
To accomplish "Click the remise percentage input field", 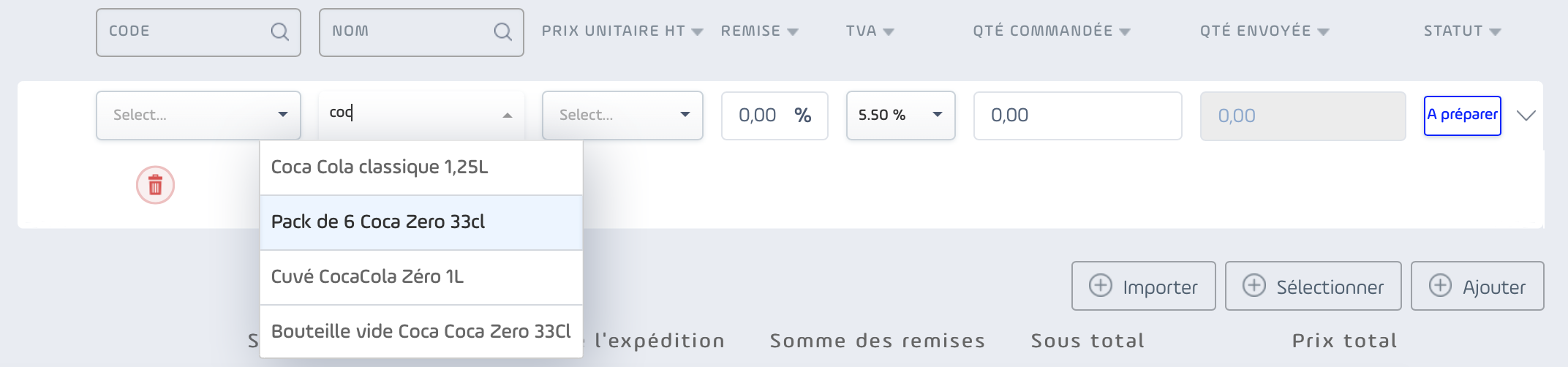I will tap(774, 116).
